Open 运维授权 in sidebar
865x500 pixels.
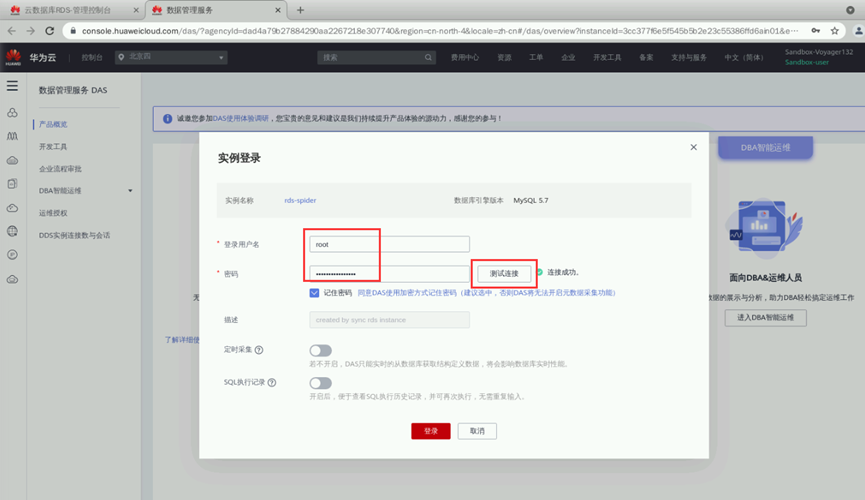click(53, 213)
